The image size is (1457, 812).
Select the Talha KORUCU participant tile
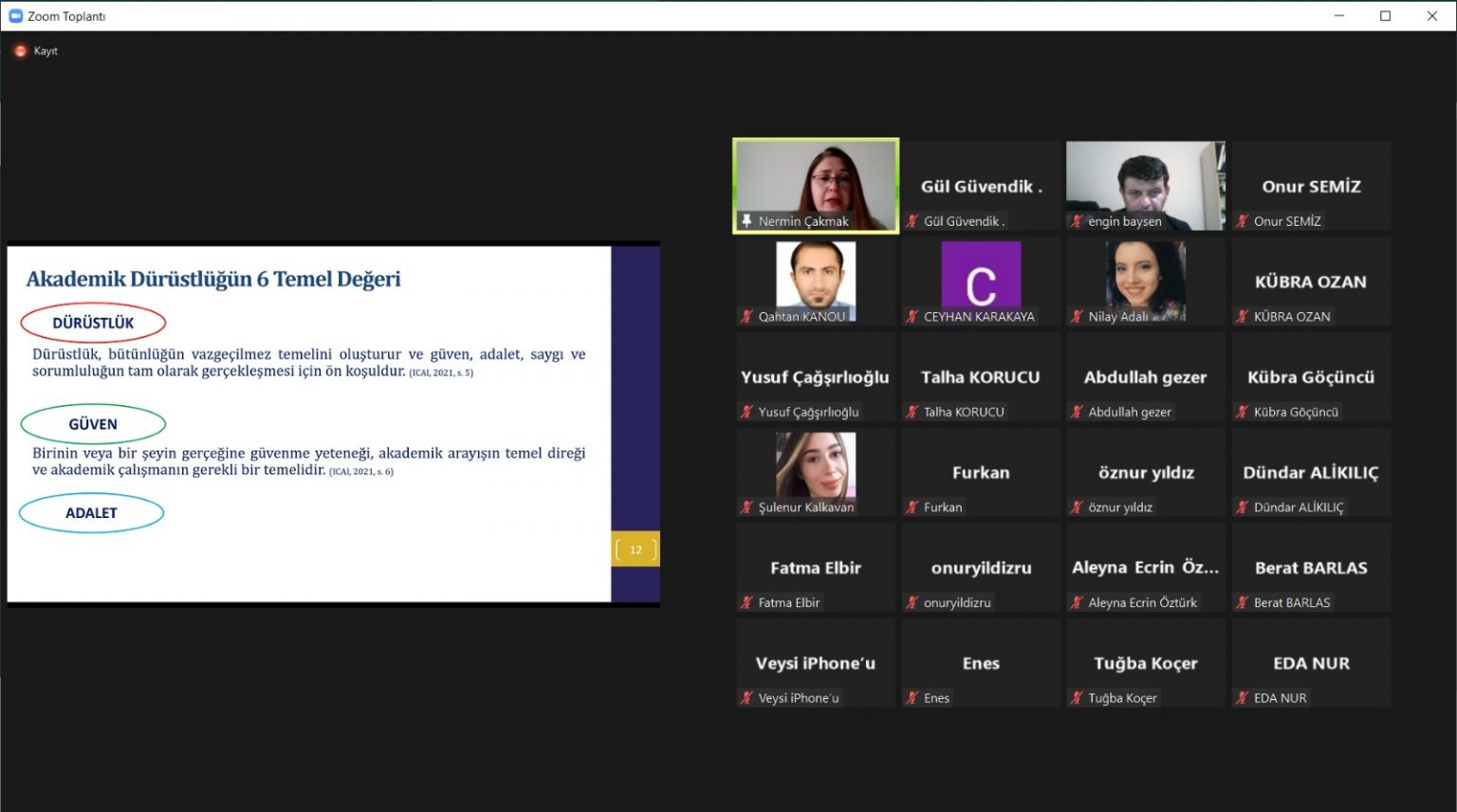pyautogui.click(x=981, y=378)
